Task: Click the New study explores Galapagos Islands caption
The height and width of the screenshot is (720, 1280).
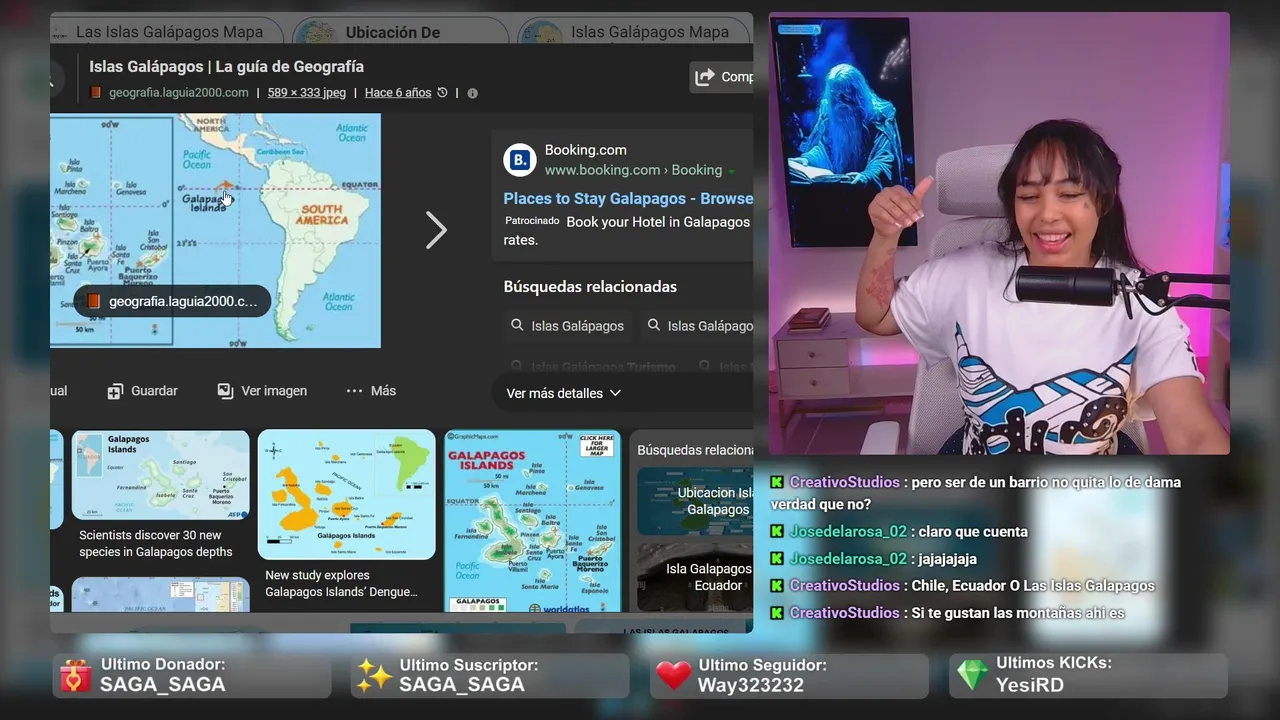Action: coord(341,584)
